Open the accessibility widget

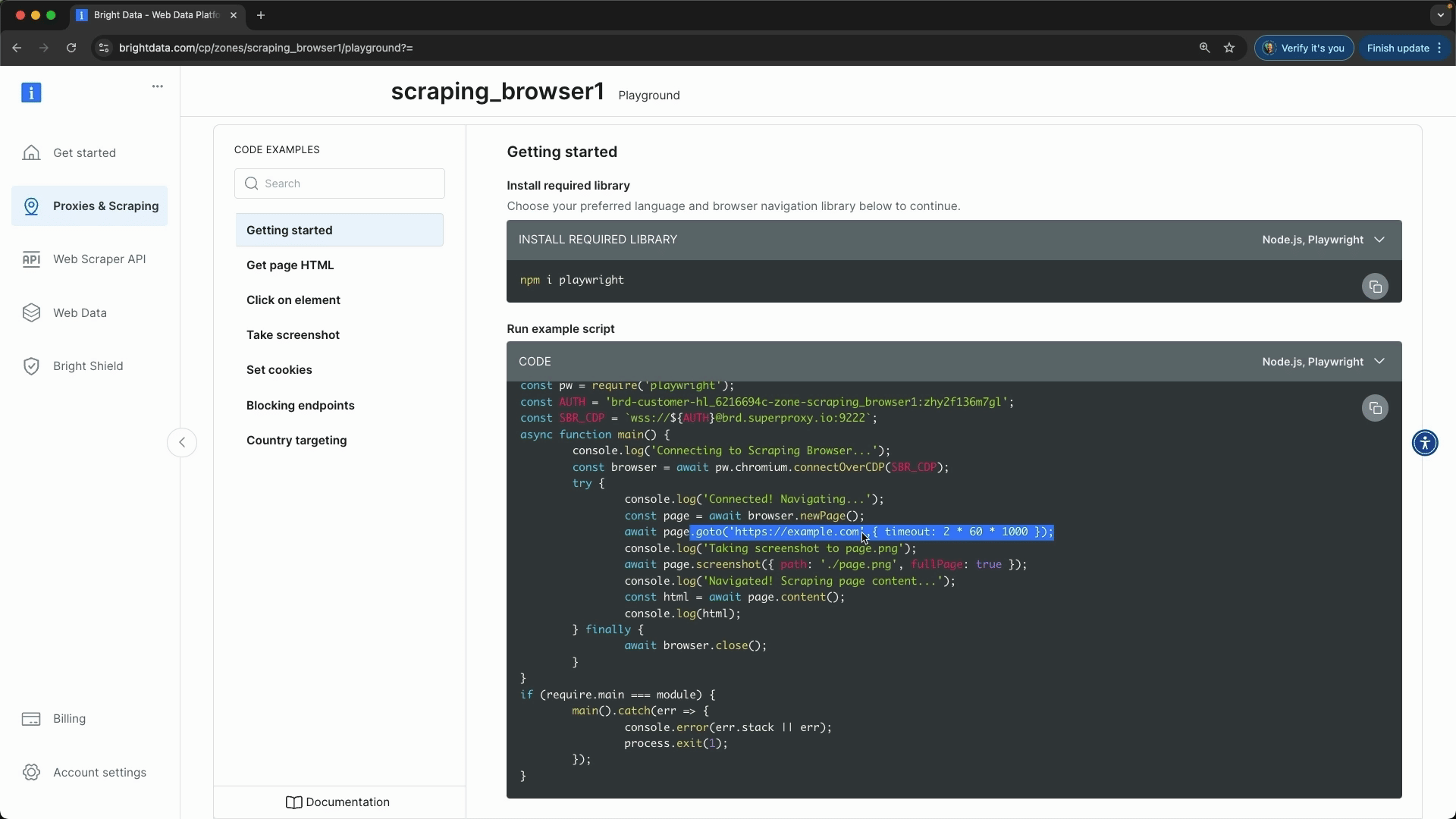1425,443
